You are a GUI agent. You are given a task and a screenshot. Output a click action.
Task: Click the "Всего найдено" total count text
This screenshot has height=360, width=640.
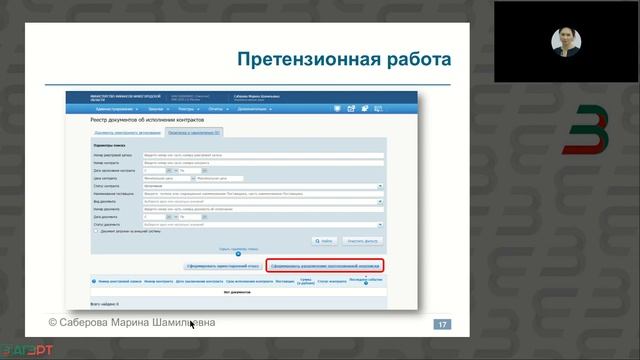click(x=104, y=304)
